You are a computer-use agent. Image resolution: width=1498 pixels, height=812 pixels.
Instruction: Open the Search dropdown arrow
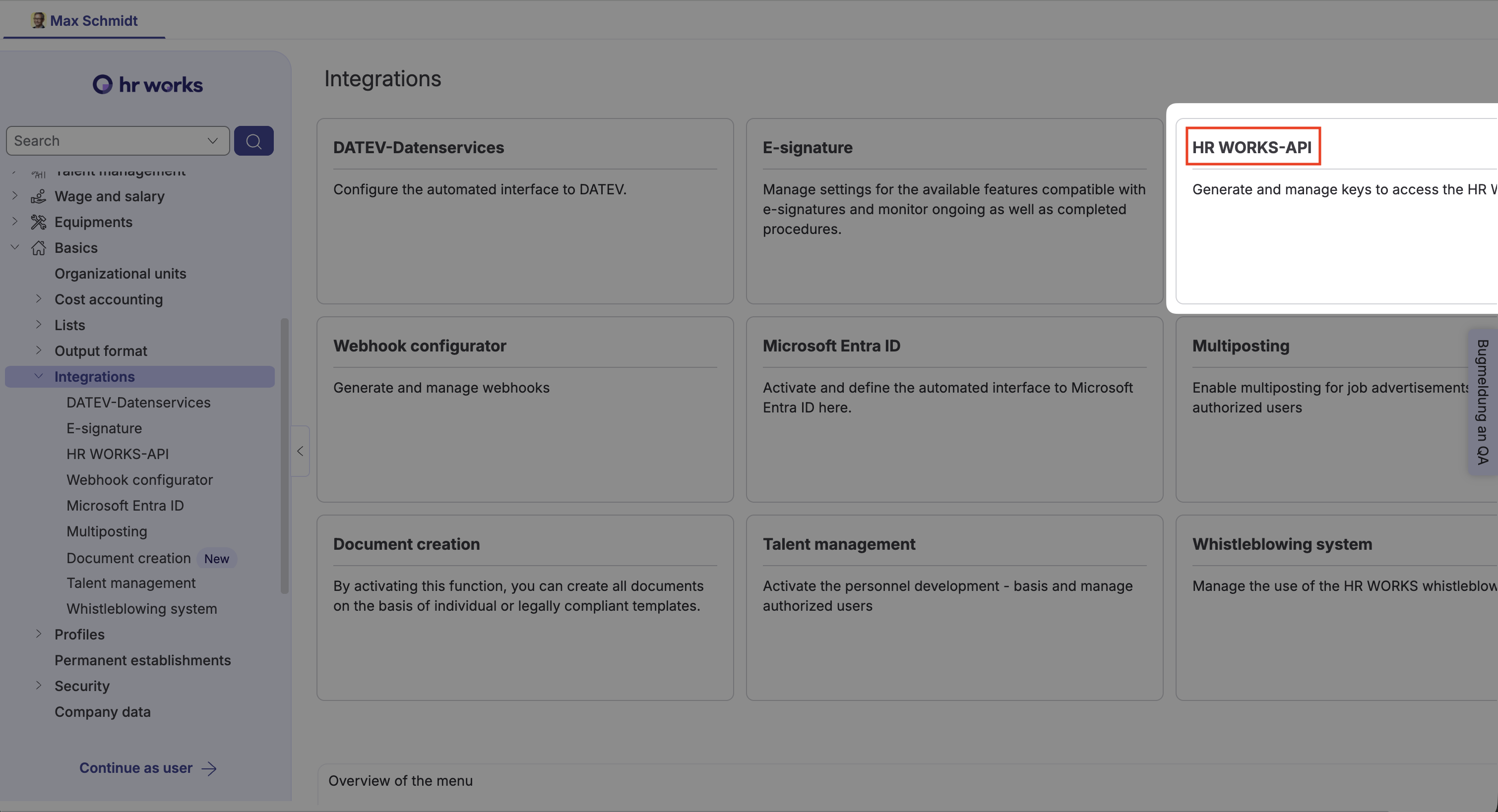click(x=213, y=141)
